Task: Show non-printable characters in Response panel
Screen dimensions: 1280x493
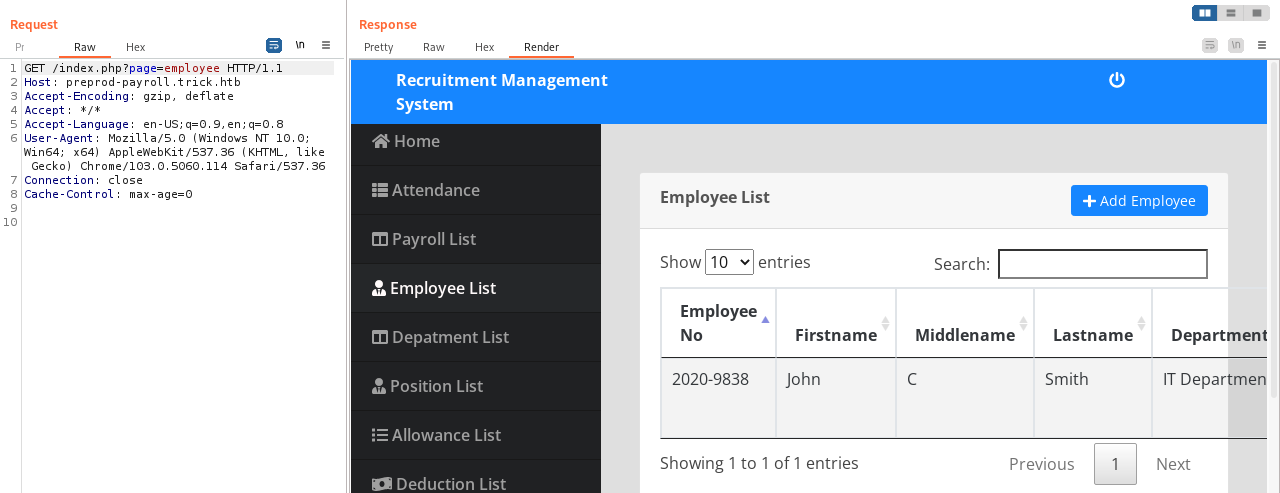Action: coord(1236,45)
